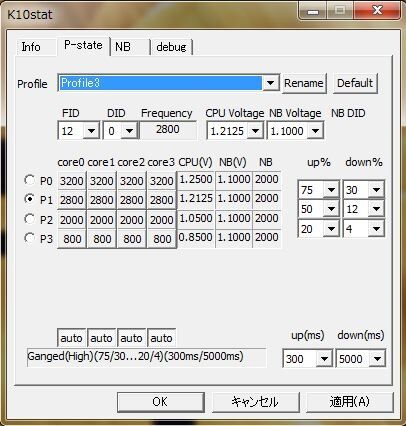
Task: Click core3 P0 button showing 3200
Action: [162, 181]
